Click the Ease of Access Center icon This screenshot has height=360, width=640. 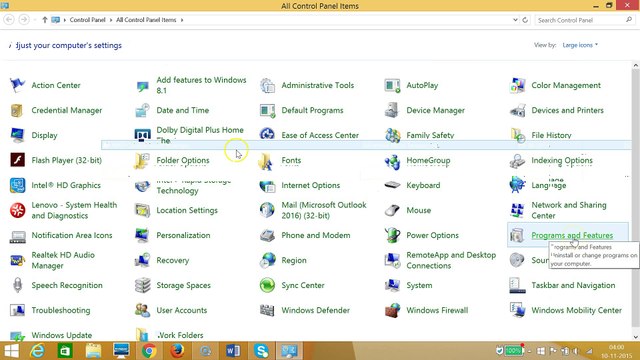(x=267, y=134)
